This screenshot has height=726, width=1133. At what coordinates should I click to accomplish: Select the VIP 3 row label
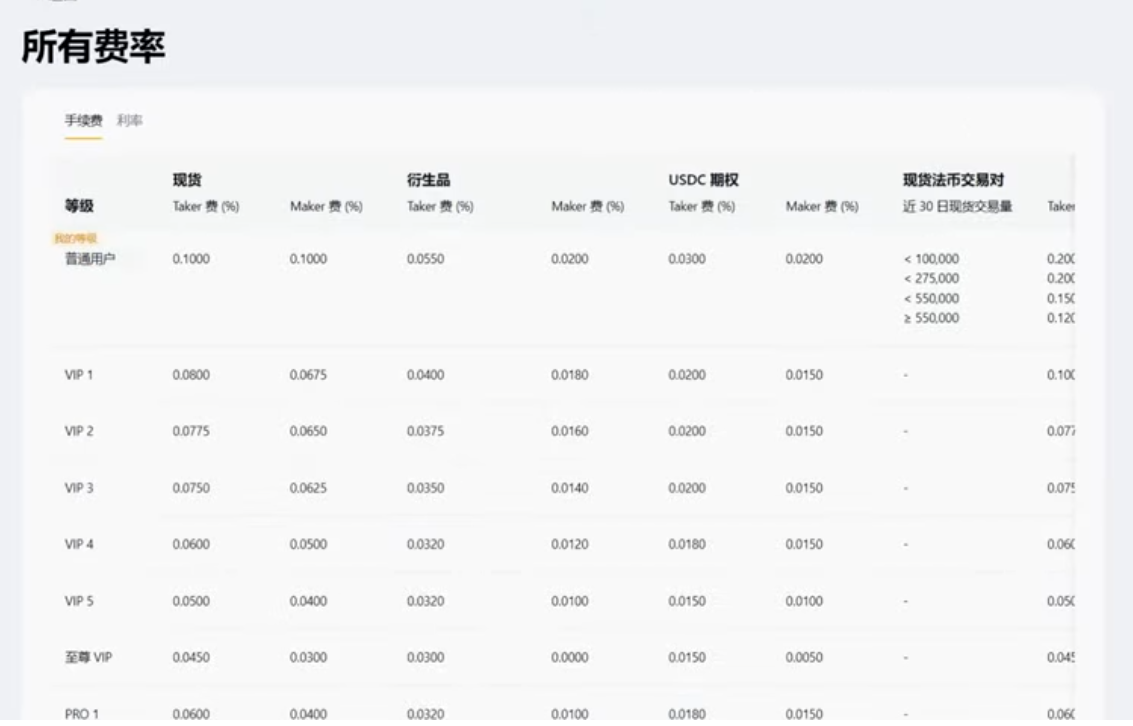(x=79, y=488)
